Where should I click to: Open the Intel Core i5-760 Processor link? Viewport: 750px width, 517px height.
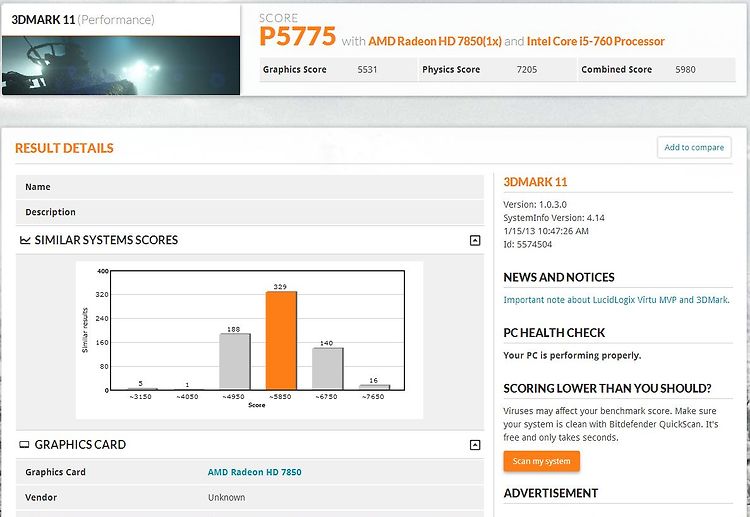(596, 41)
